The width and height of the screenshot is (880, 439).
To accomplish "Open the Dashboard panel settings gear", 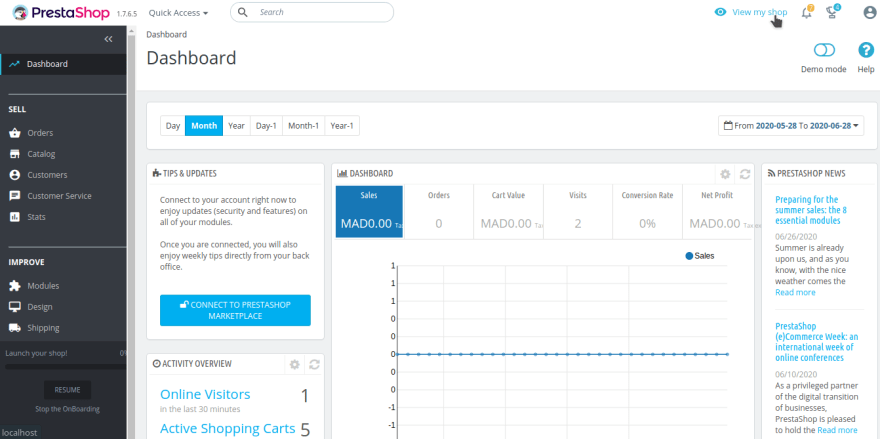I will click(x=725, y=174).
